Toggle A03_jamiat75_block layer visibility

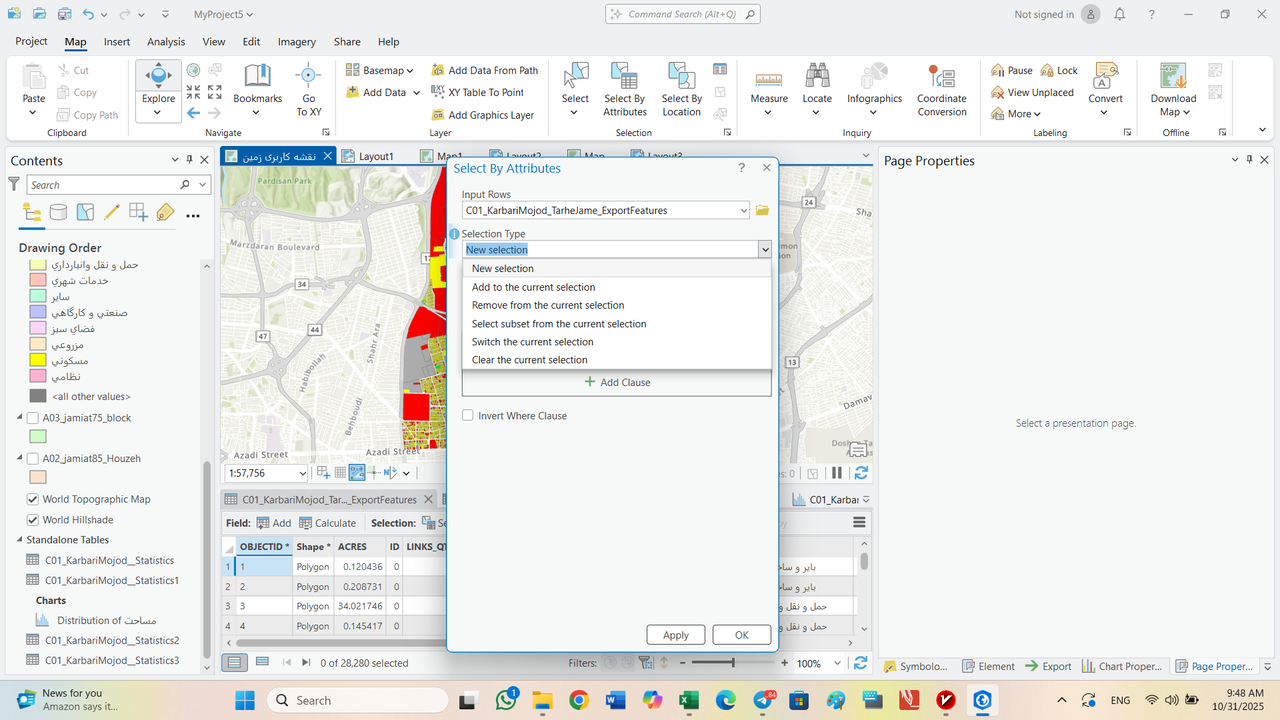tap(33, 418)
